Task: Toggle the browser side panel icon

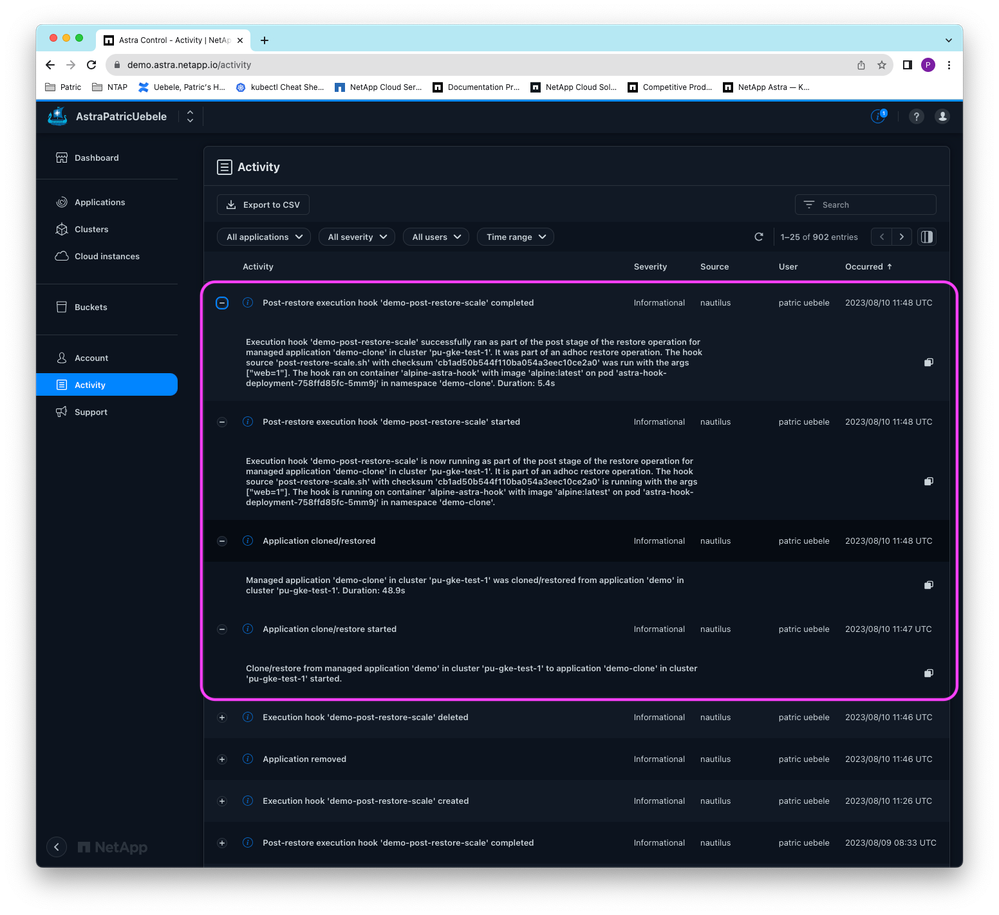Action: (907, 65)
